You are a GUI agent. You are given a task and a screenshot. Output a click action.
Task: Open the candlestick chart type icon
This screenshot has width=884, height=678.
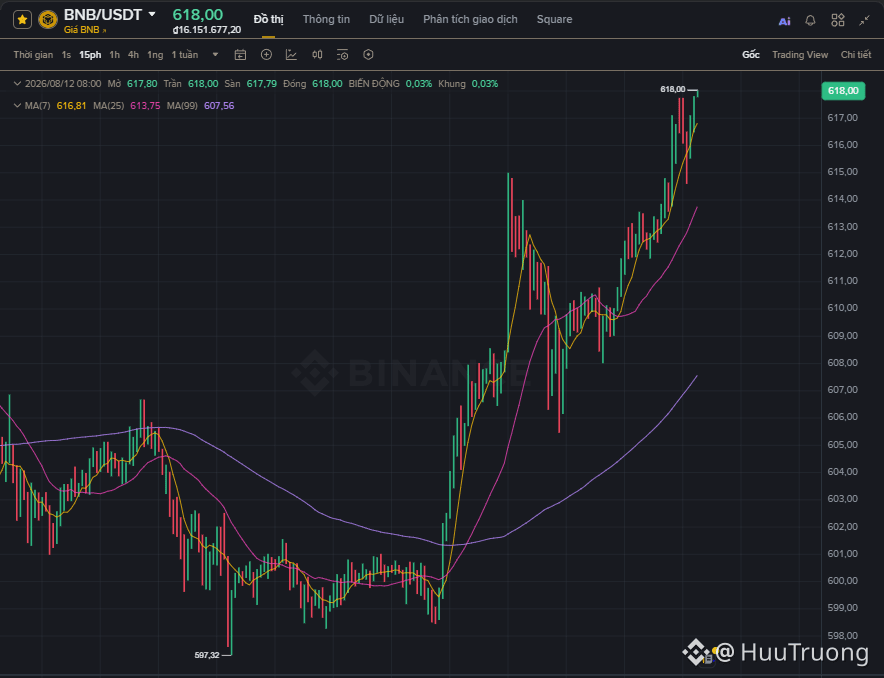(317, 55)
